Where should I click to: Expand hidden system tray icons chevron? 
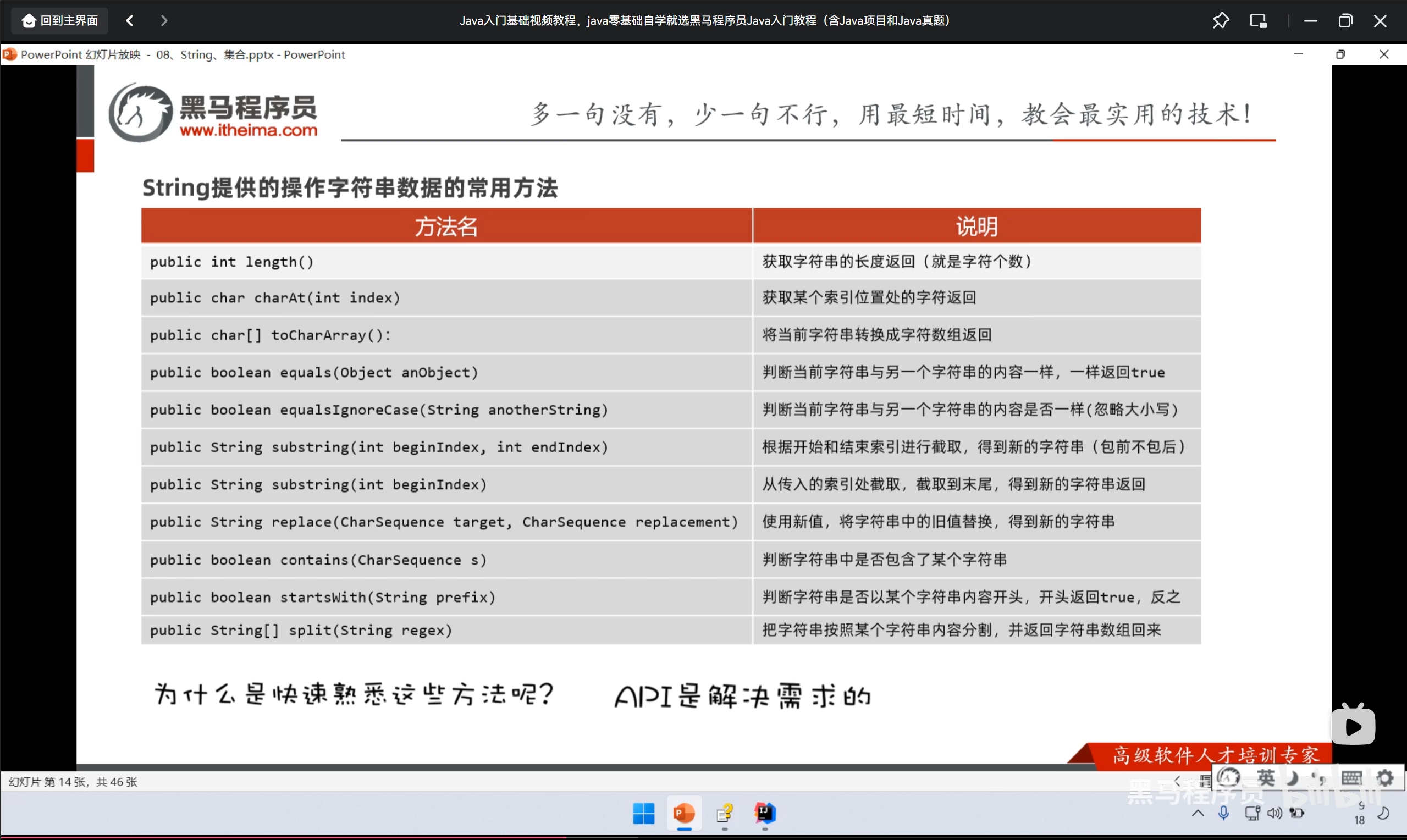click(x=1198, y=814)
